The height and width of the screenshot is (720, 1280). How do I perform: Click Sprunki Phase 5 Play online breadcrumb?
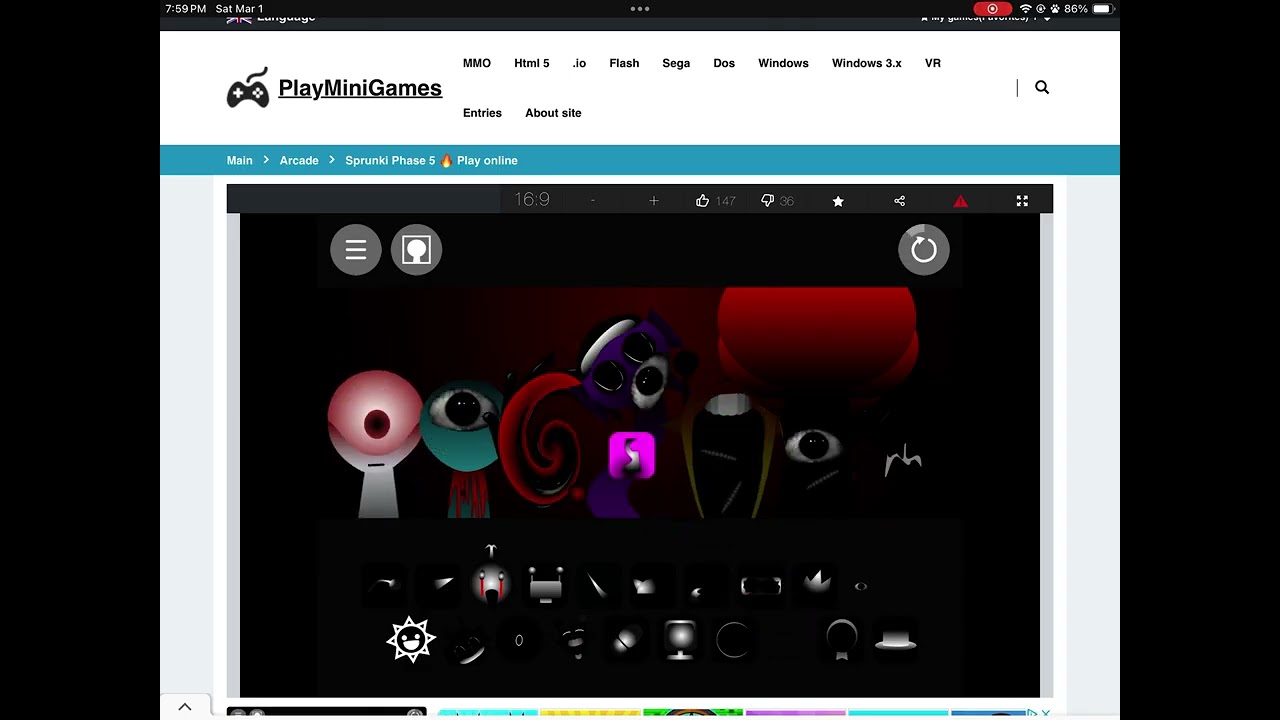(431, 160)
